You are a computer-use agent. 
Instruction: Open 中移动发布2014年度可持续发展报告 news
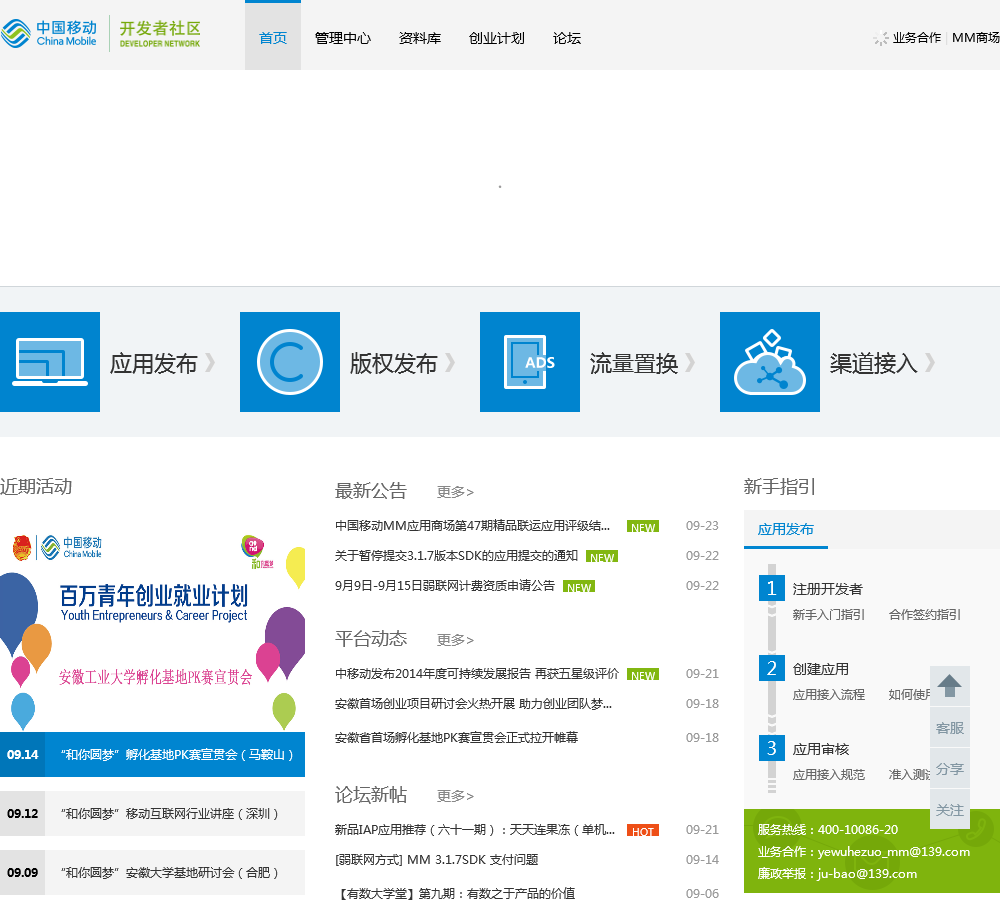point(476,674)
